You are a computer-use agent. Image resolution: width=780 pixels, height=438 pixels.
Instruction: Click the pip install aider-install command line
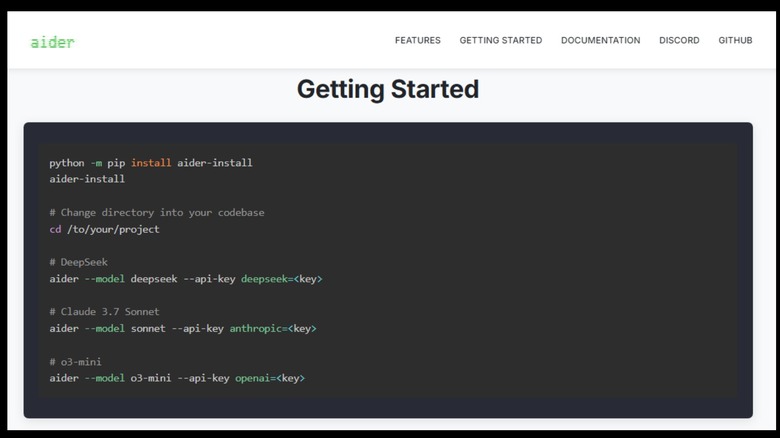click(150, 163)
